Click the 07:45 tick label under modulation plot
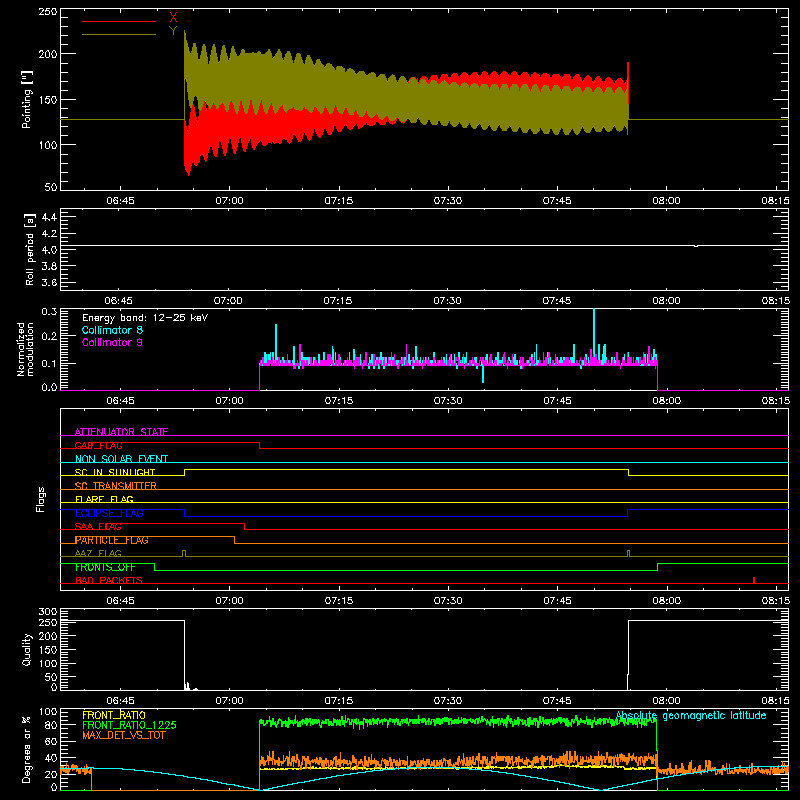 point(557,401)
